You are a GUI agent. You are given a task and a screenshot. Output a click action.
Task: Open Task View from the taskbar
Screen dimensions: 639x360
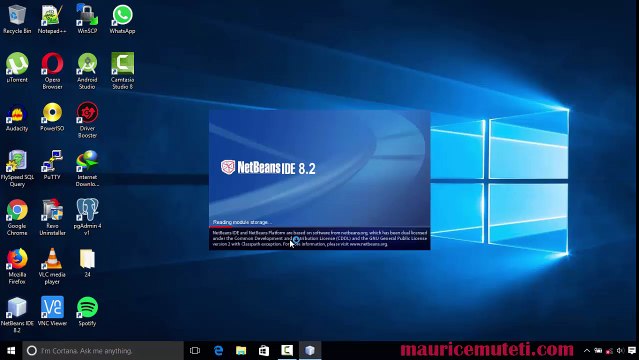coord(195,351)
